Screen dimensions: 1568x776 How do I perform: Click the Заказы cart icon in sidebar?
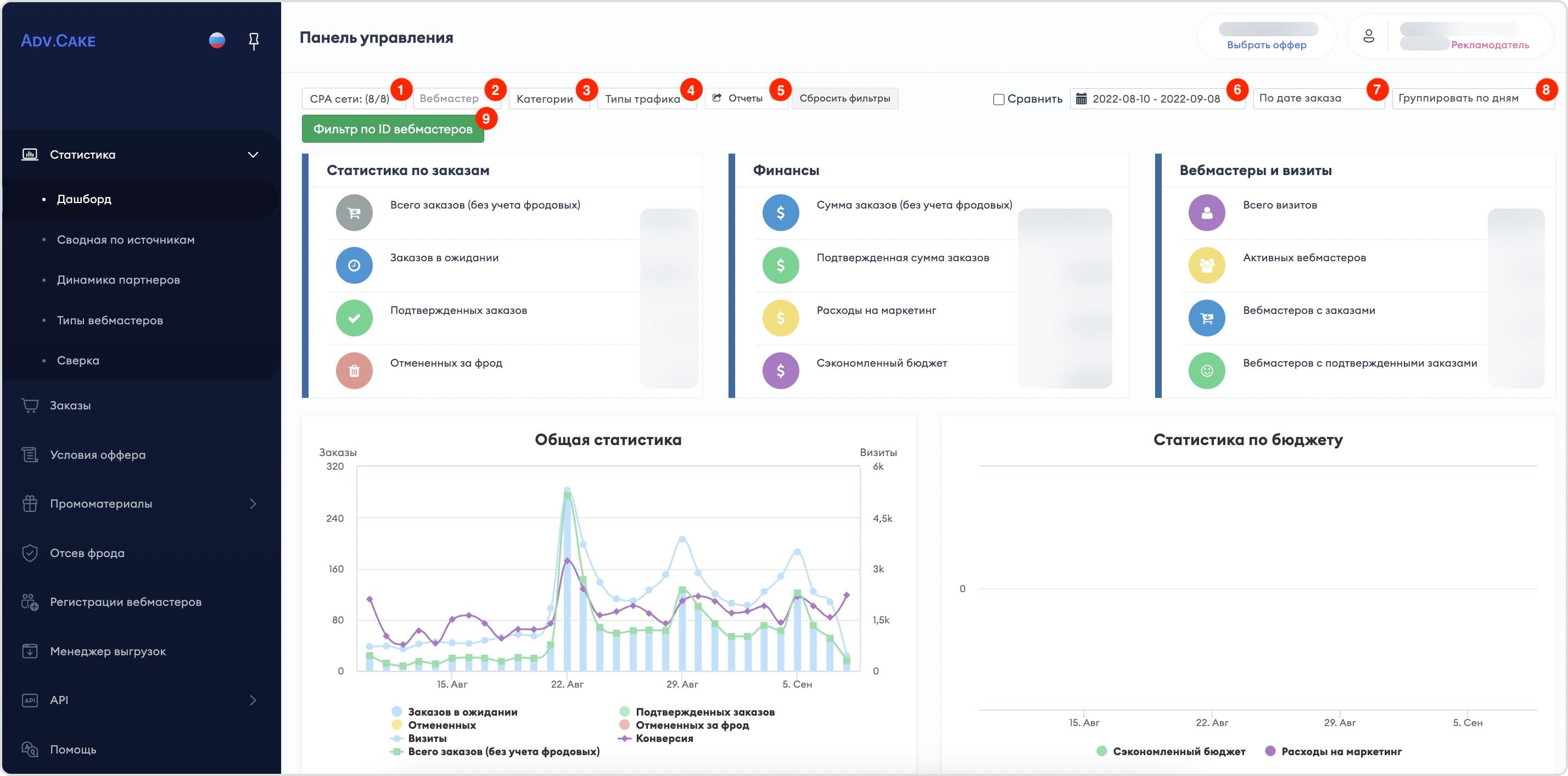(30, 406)
